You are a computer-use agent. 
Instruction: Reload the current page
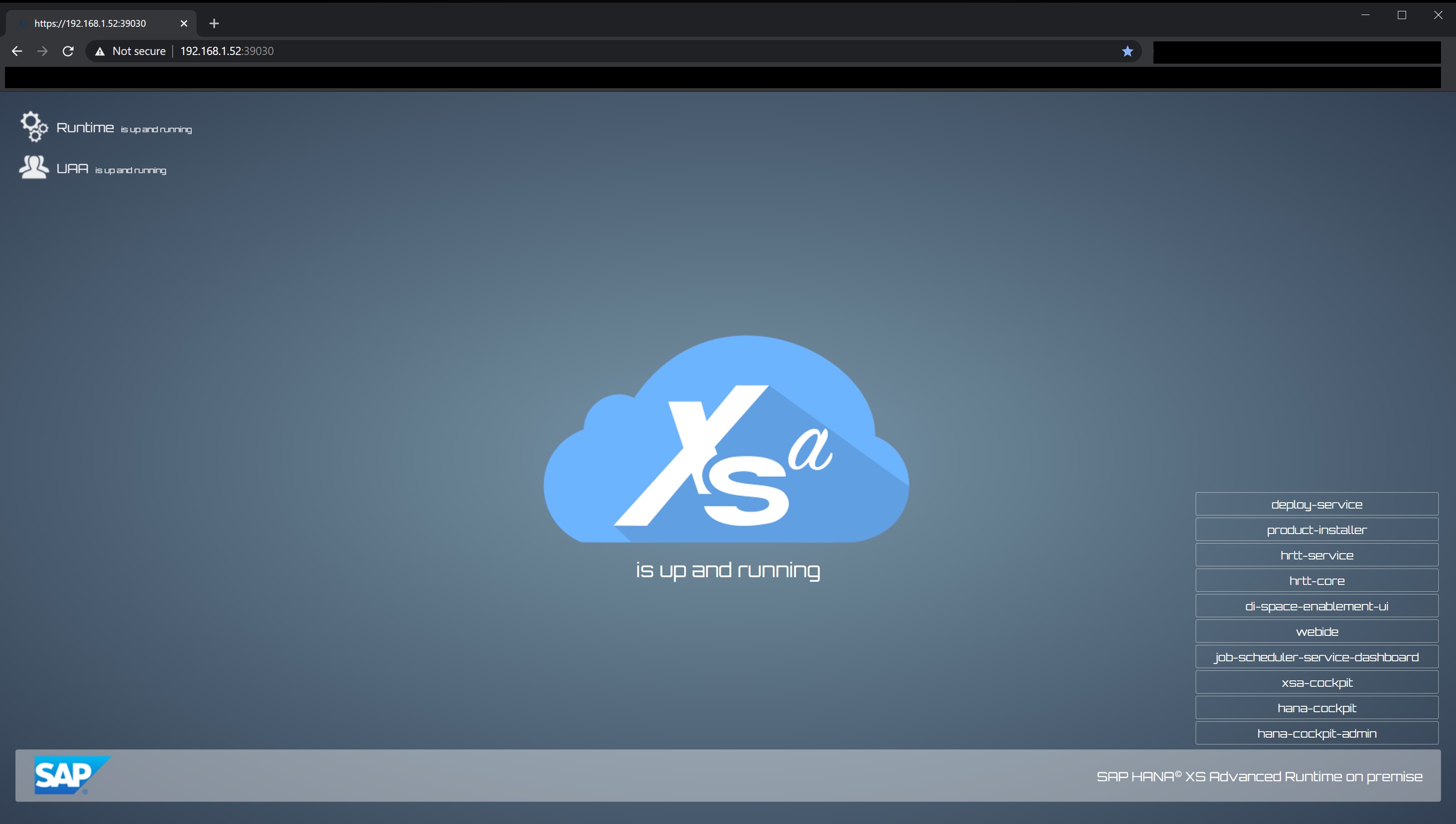tap(68, 51)
